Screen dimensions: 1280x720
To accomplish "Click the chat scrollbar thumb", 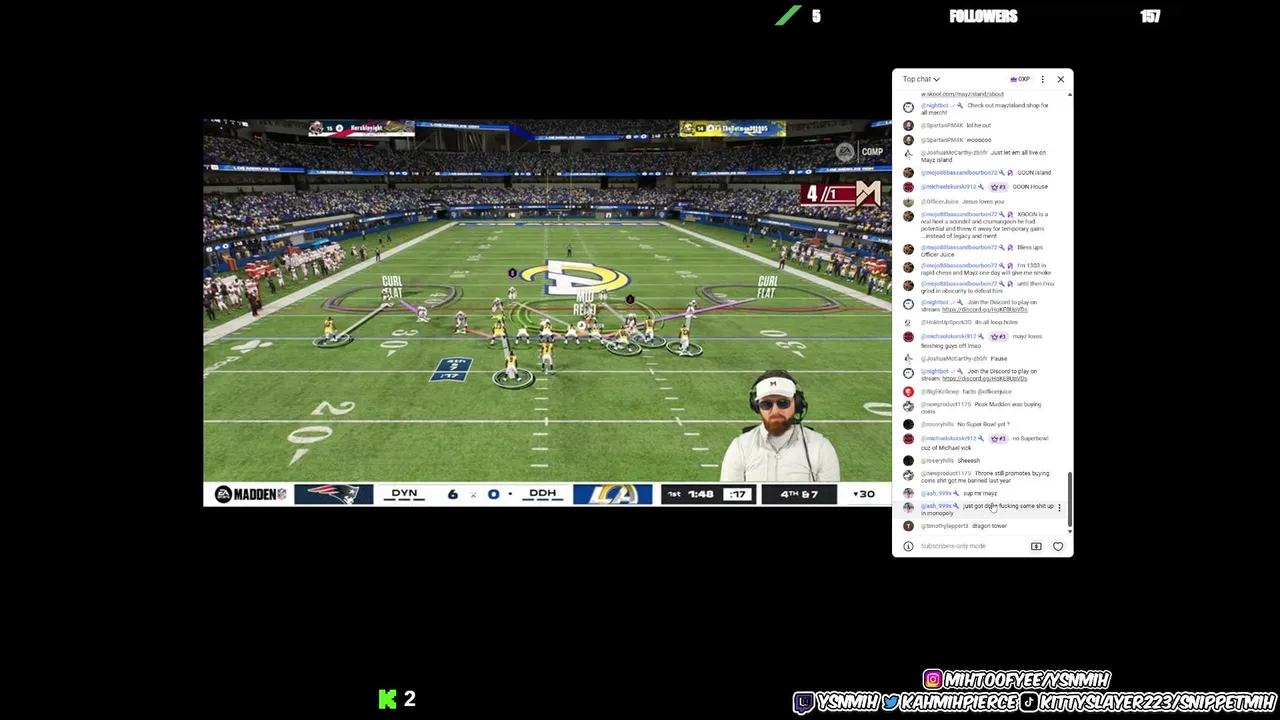I will coord(1070,498).
